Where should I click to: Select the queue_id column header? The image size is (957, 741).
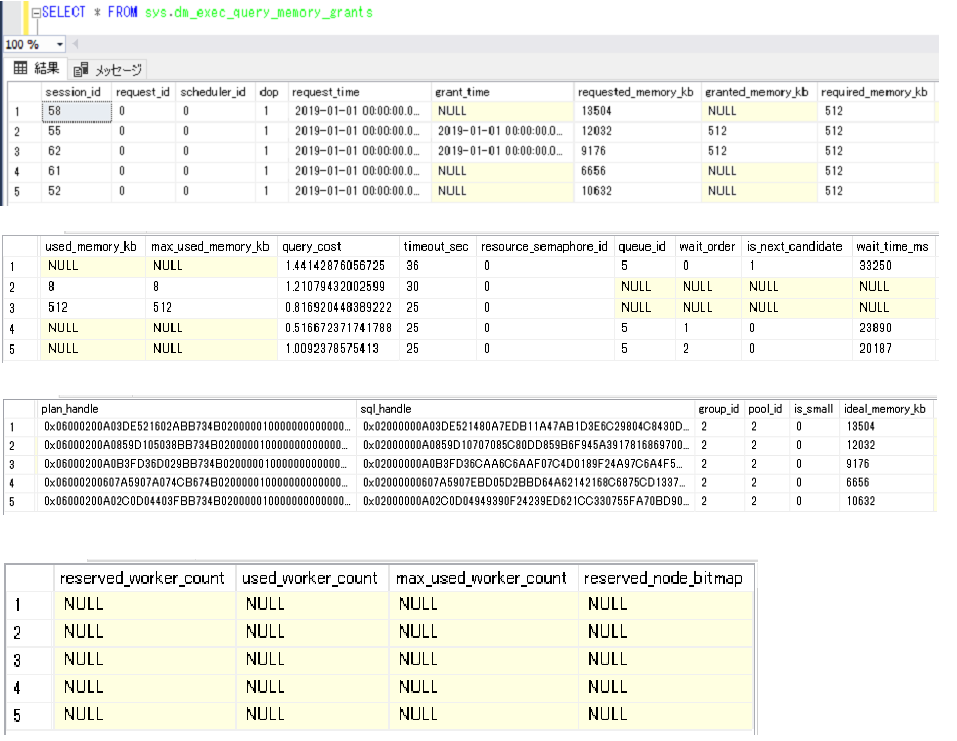[x=644, y=247]
